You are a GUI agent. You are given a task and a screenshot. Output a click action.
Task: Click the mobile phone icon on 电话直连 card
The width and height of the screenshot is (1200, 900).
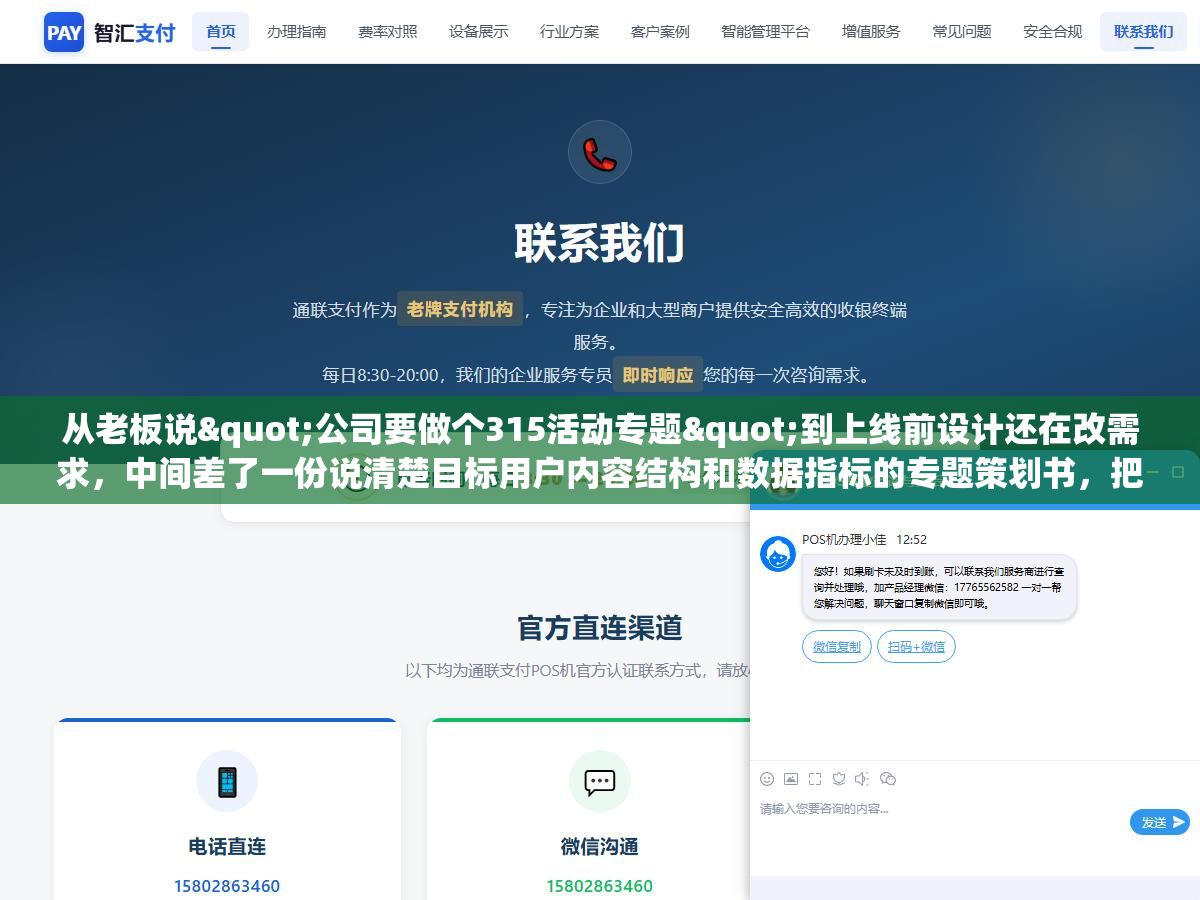[x=227, y=781]
